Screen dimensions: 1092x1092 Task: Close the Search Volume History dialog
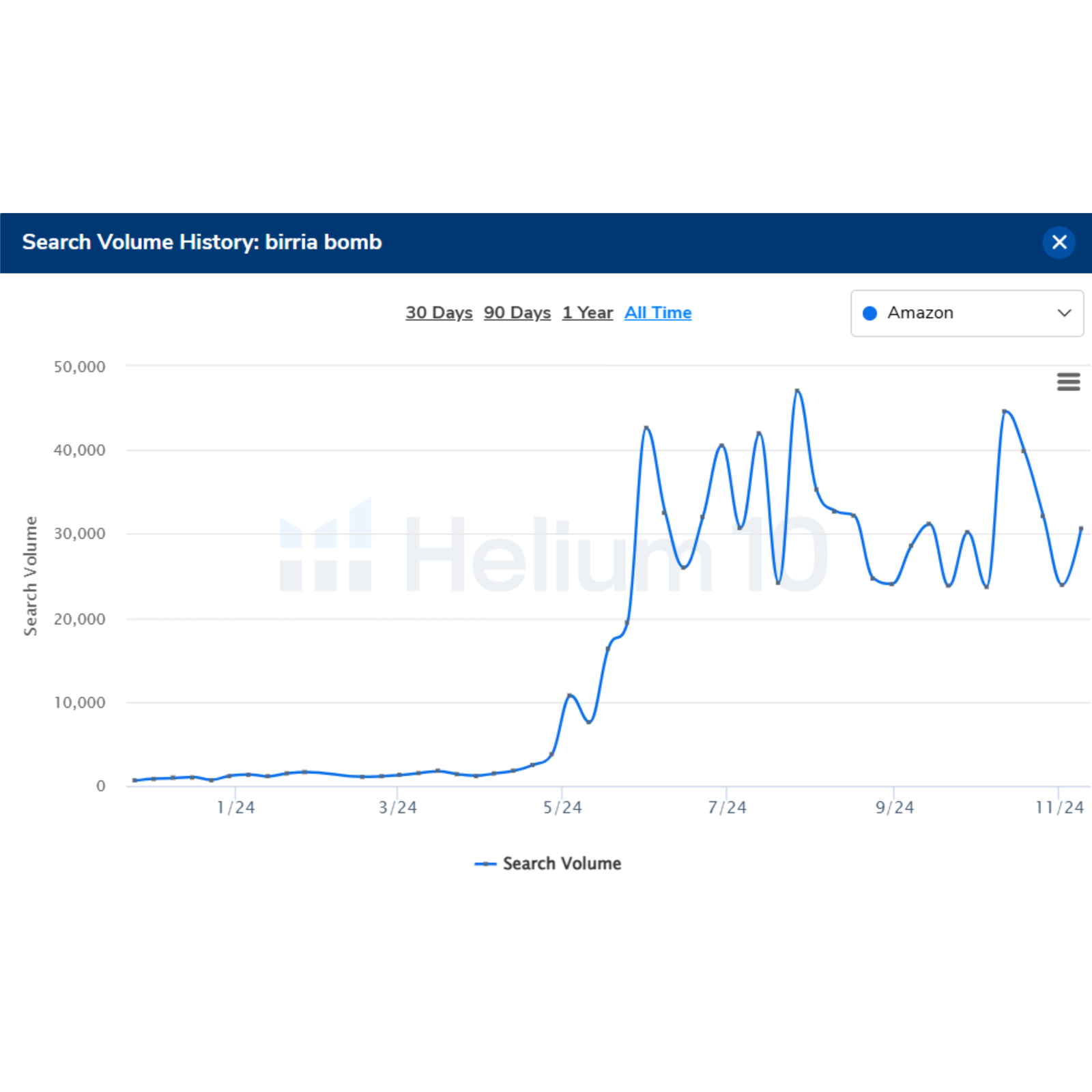[1059, 242]
